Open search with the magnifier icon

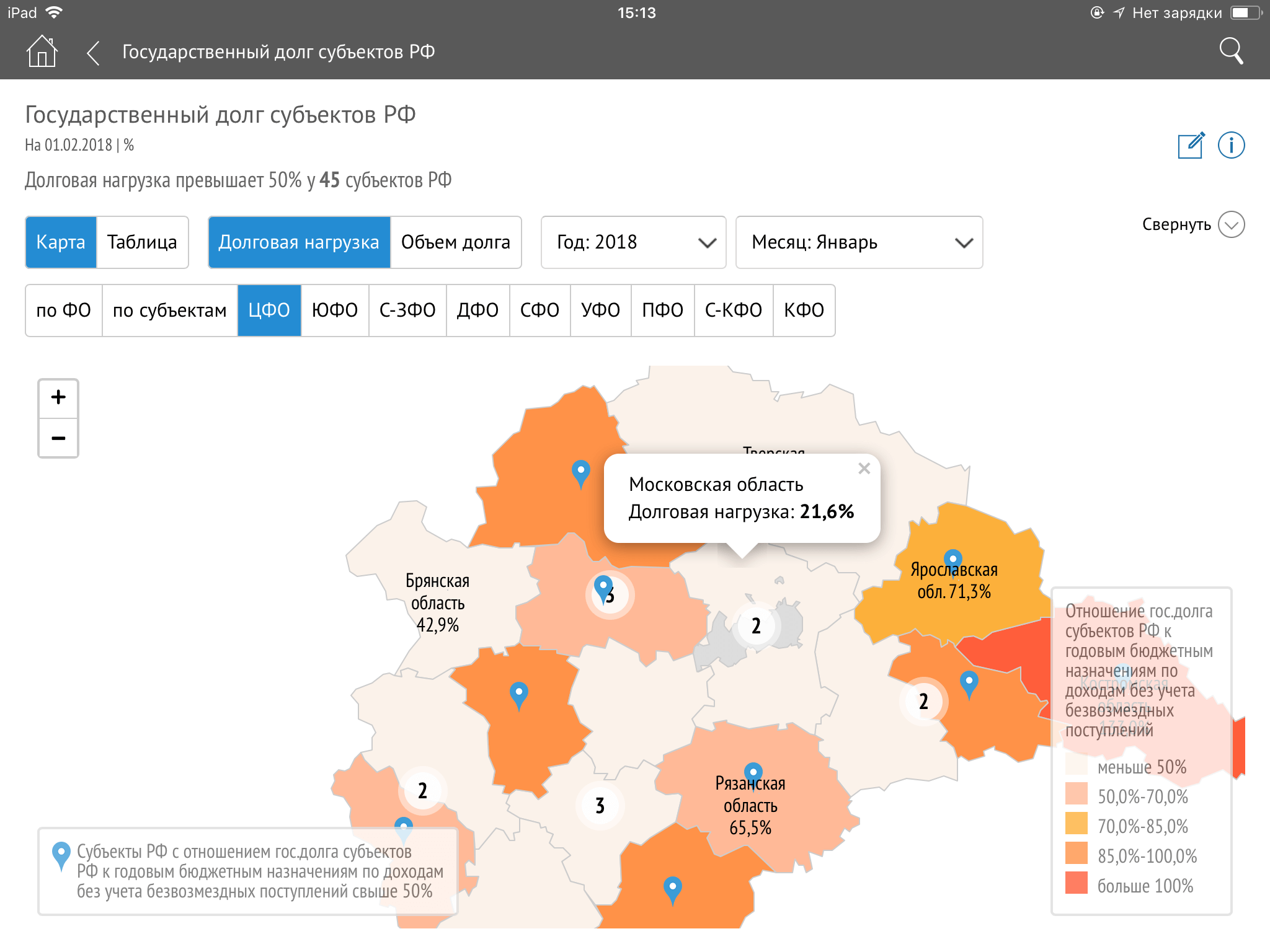(x=1231, y=51)
